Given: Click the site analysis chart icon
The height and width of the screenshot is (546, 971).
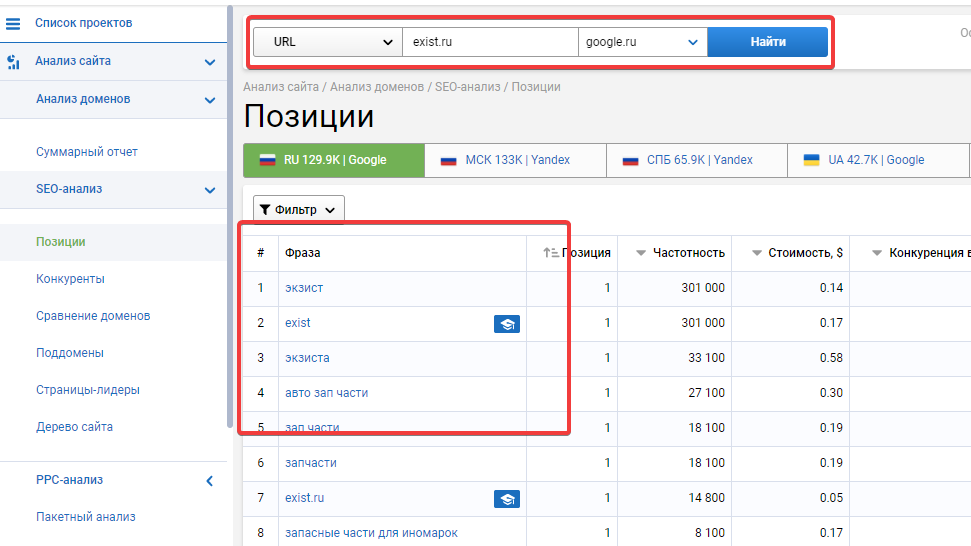Looking at the screenshot, I should point(13,61).
